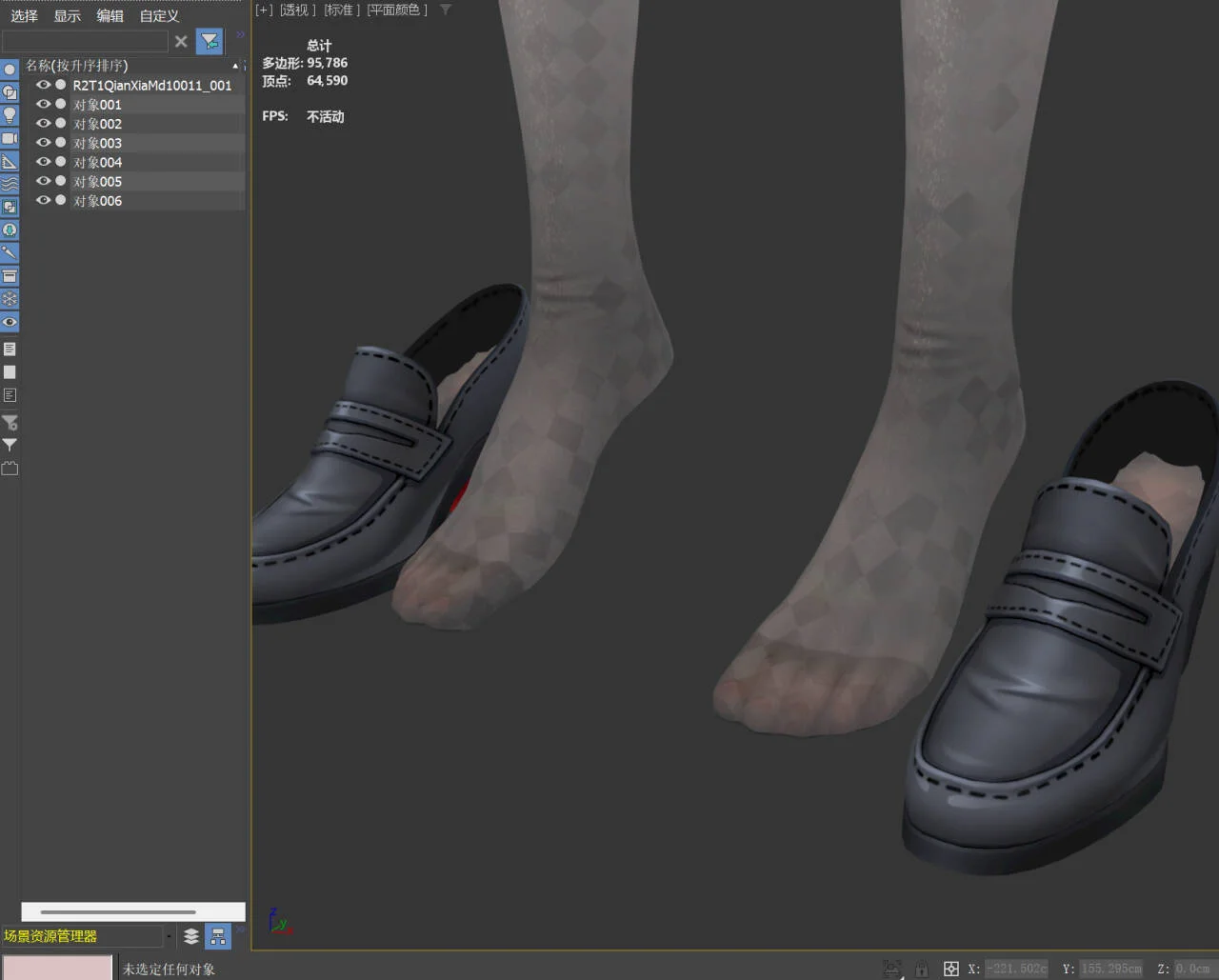
Task: Toggle the display frozen objects snowflake icon
Action: [10, 299]
